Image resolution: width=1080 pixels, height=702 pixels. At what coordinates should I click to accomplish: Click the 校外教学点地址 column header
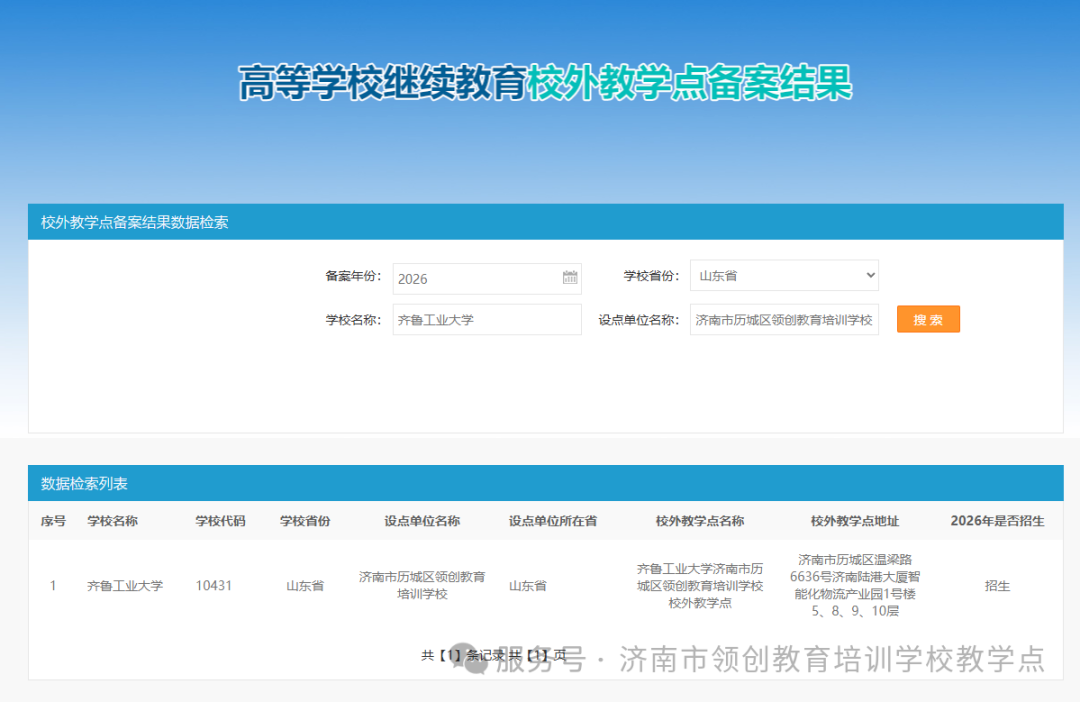point(855,521)
